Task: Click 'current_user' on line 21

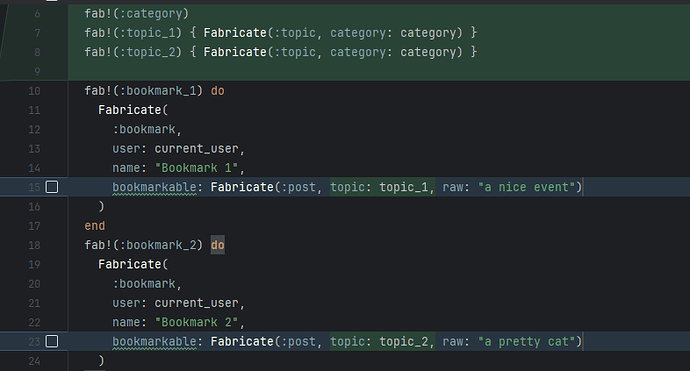Action: coord(196,303)
